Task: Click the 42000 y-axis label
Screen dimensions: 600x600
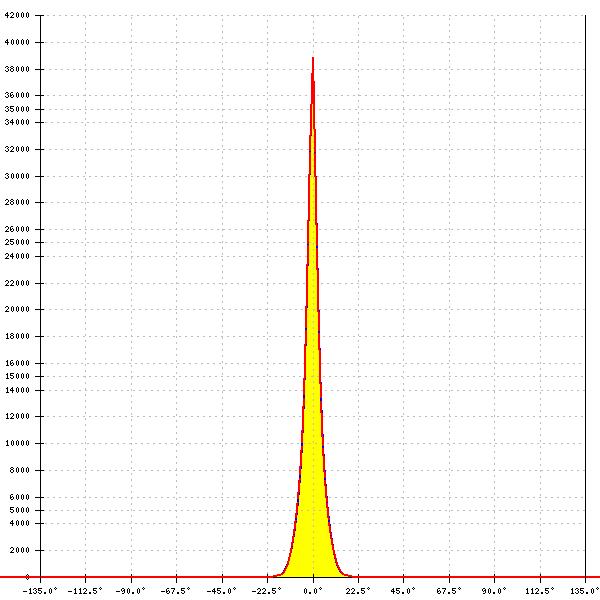Action: [17, 15]
